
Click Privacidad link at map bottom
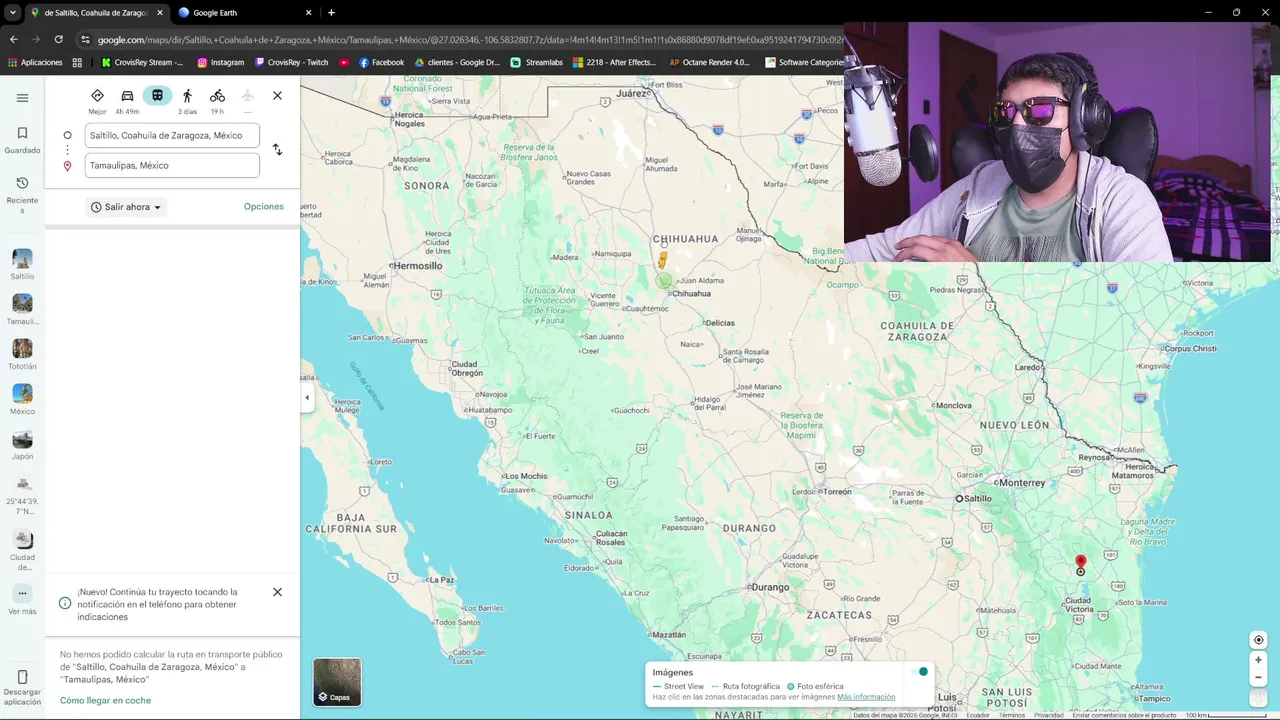(1049, 715)
